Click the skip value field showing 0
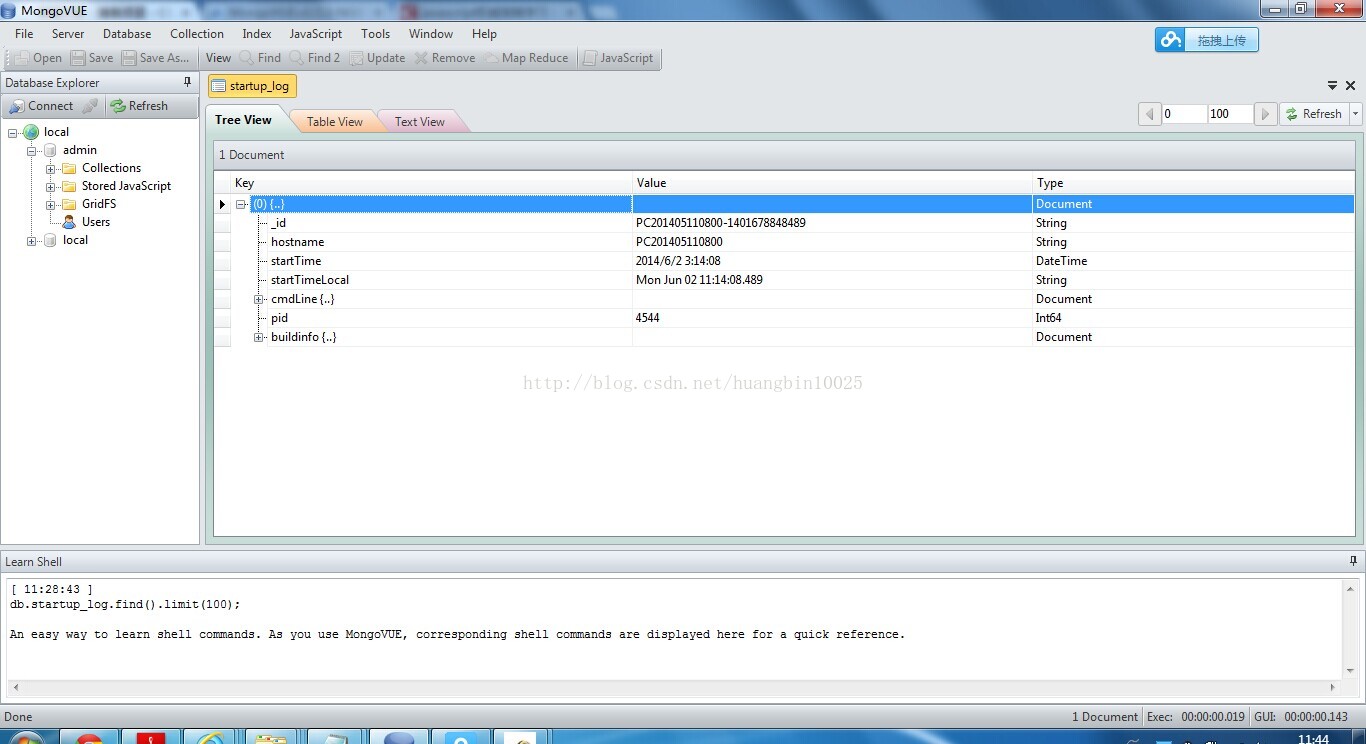 point(1184,114)
